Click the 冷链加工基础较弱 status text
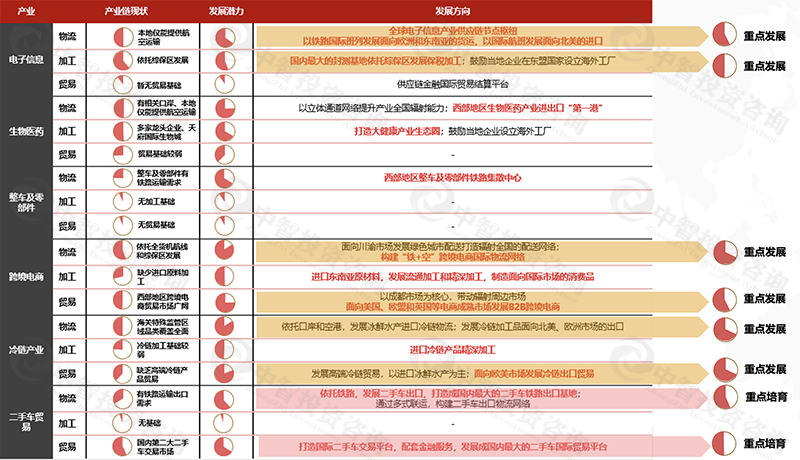This screenshot has height=460, width=800. tap(162, 349)
